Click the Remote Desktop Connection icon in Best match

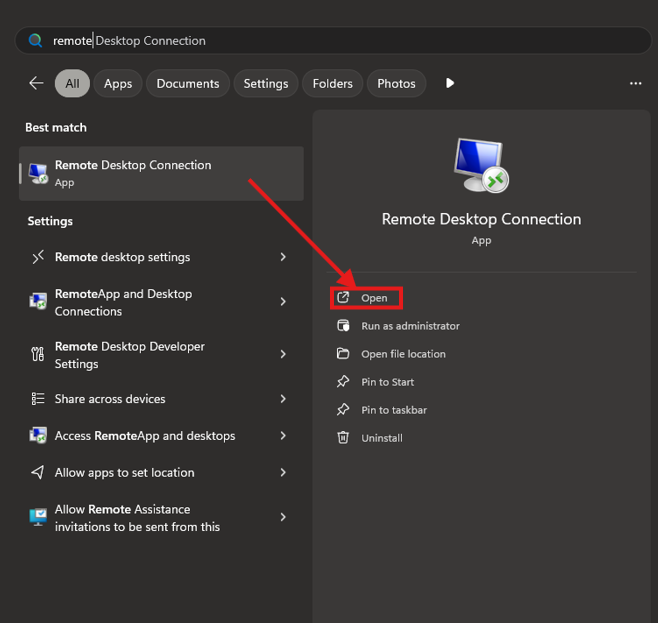(x=38, y=173)
